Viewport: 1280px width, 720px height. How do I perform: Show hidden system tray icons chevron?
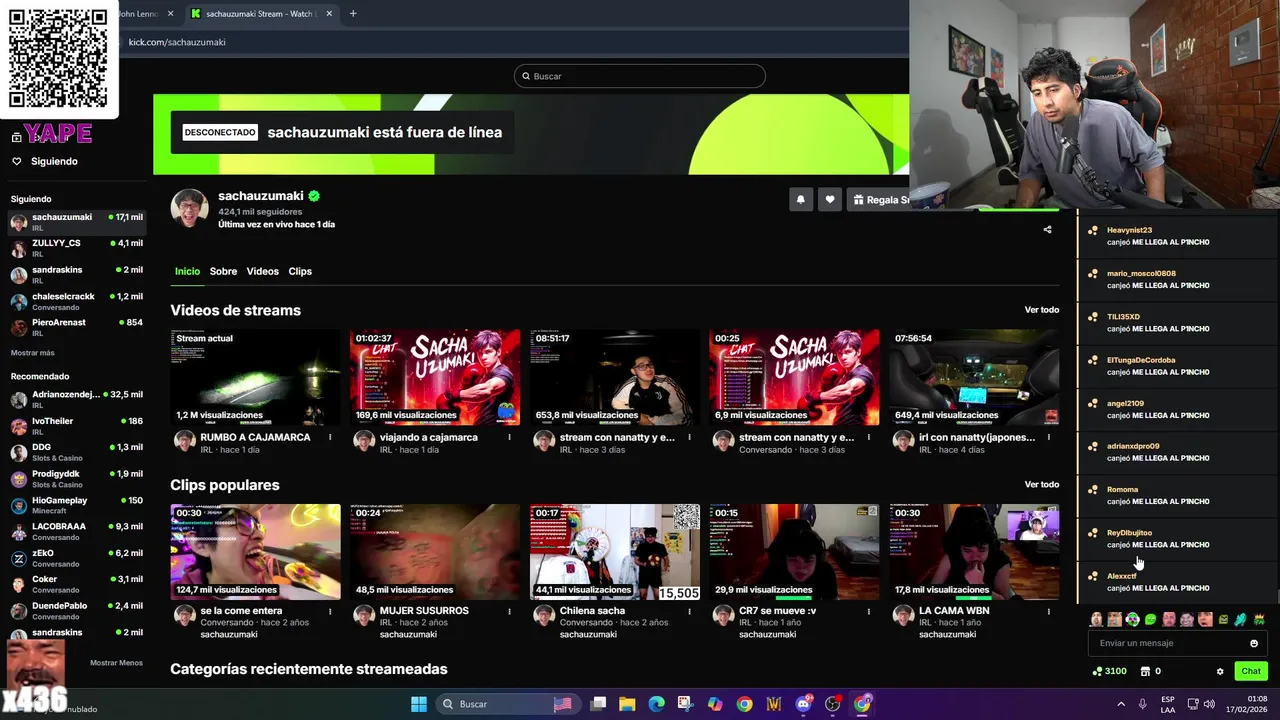tap(1121, 704)
